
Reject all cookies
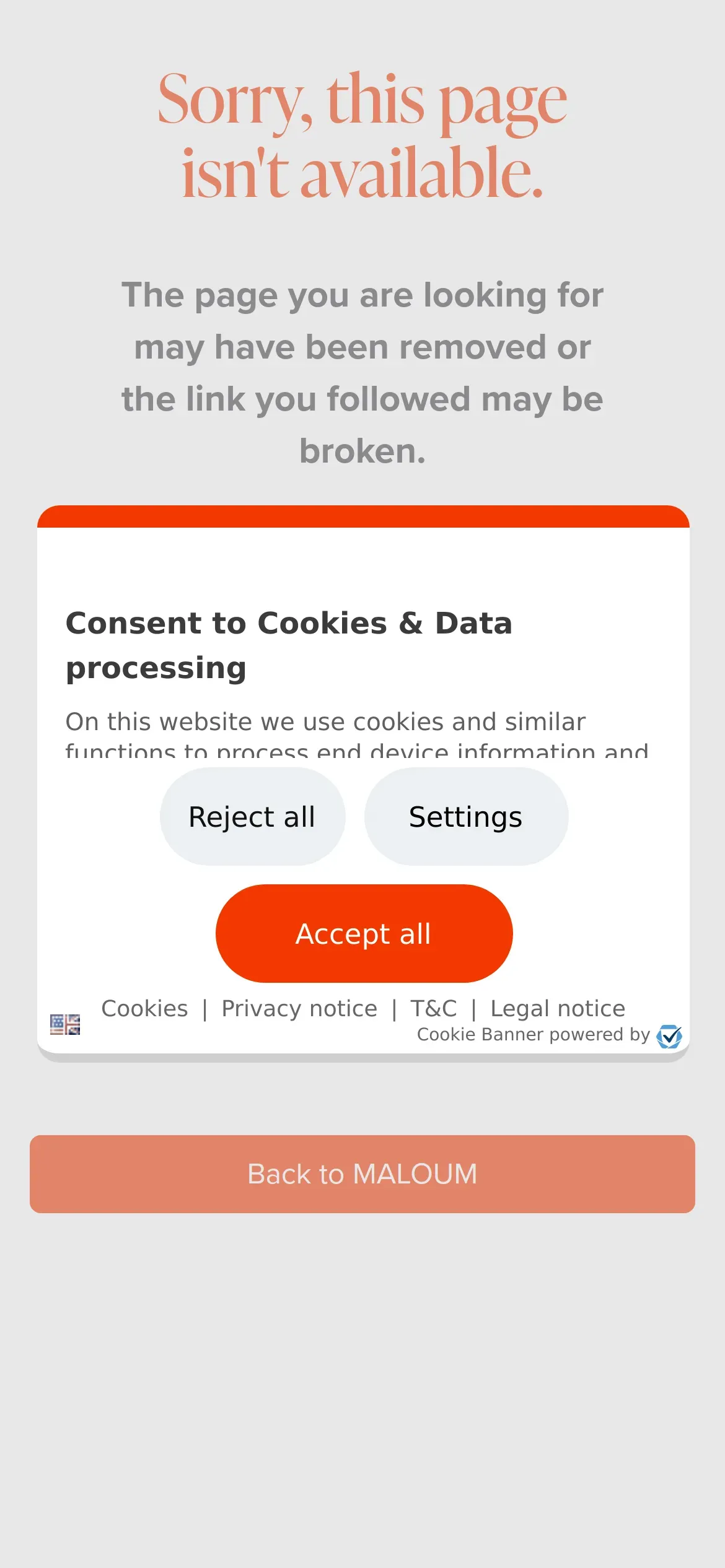tap(252, 816)
